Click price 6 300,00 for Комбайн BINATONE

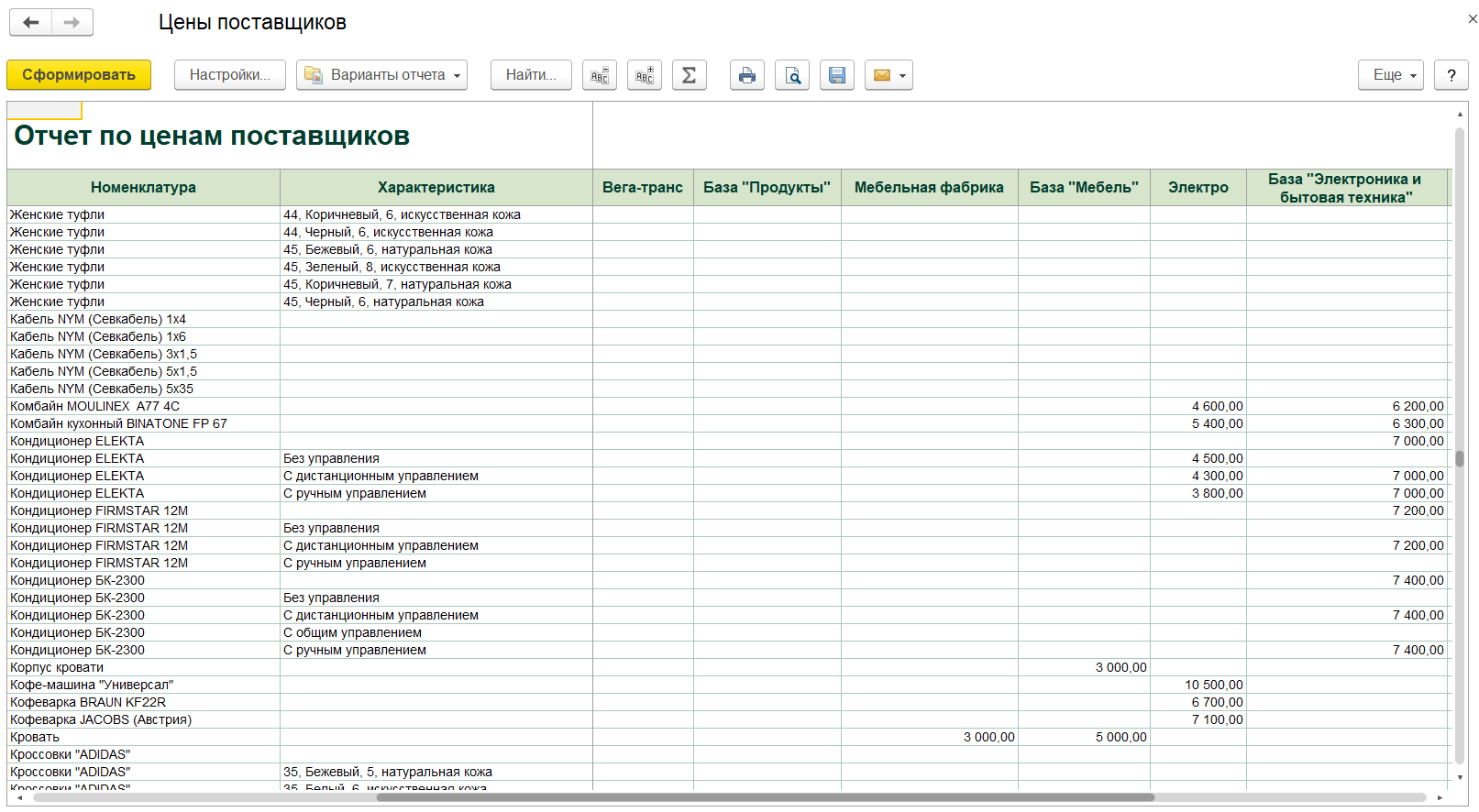click(1346, 424)
